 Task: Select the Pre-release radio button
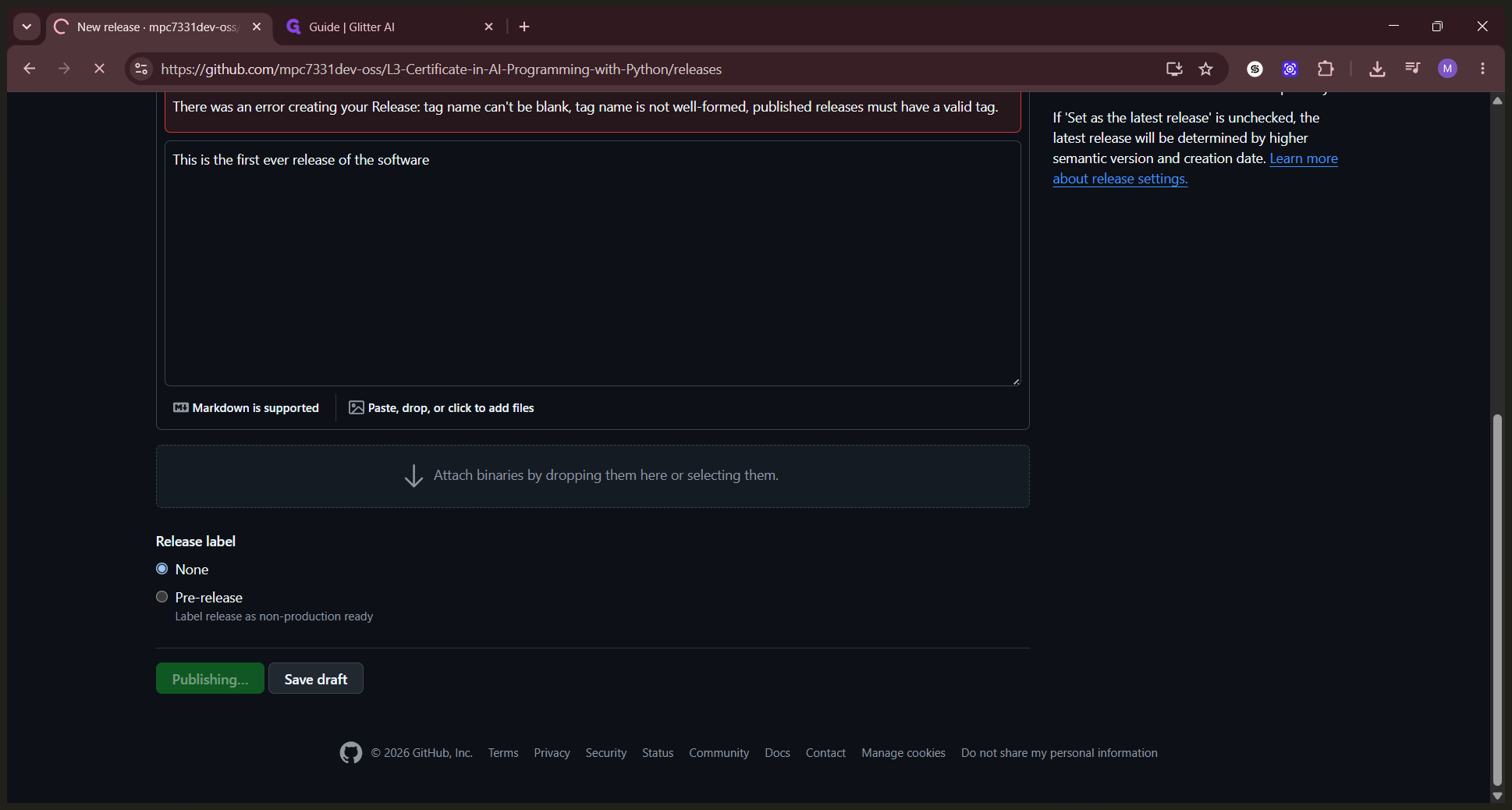(x=162, y=597)
